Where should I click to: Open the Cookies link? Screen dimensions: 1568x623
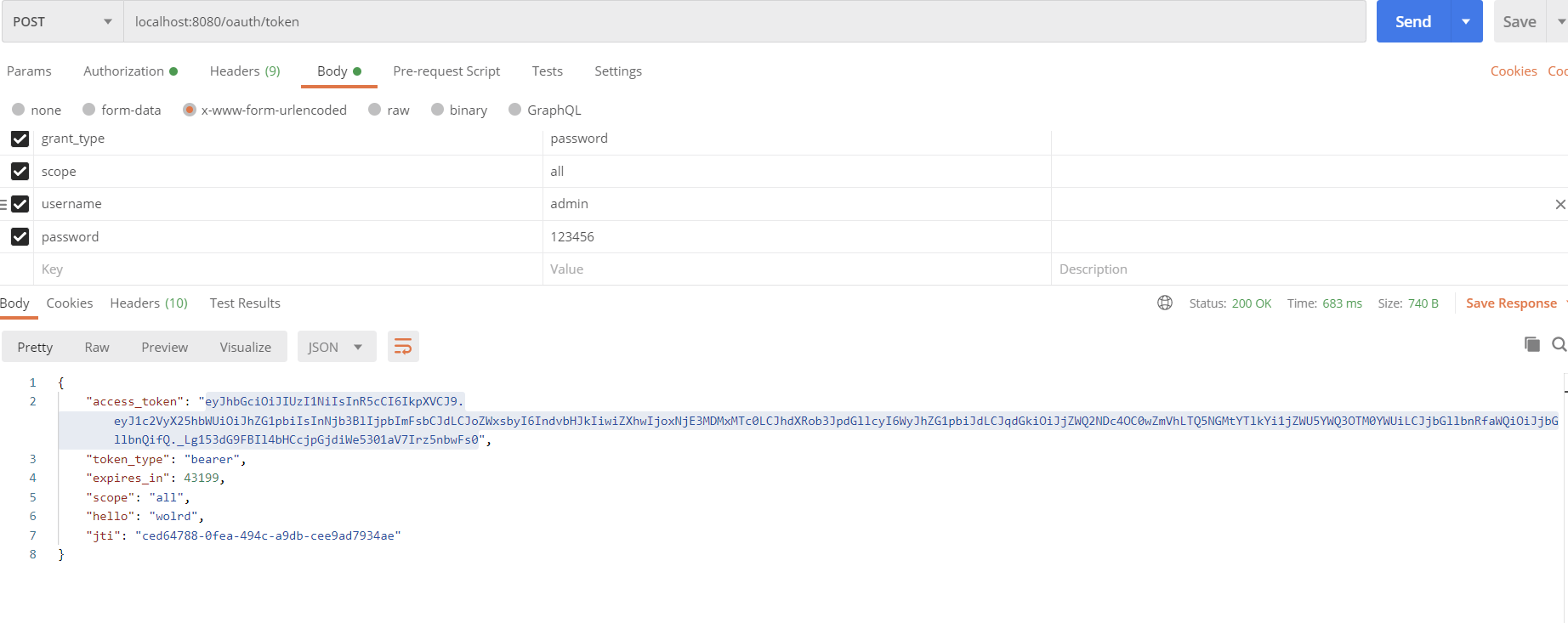1513,71
